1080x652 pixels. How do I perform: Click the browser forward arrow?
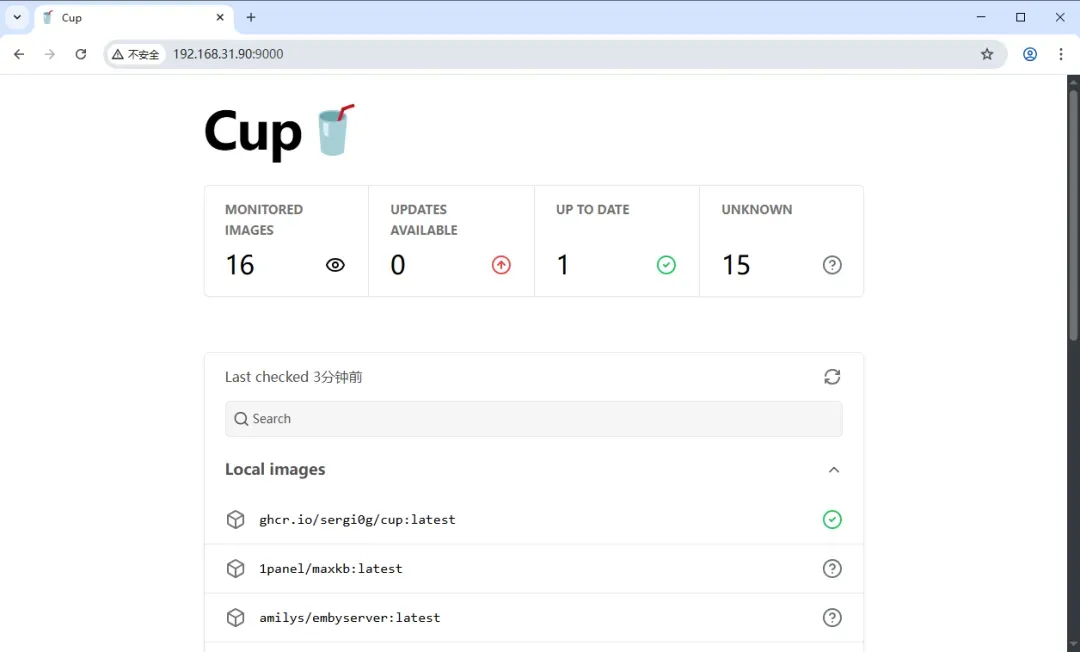[50, 54]
